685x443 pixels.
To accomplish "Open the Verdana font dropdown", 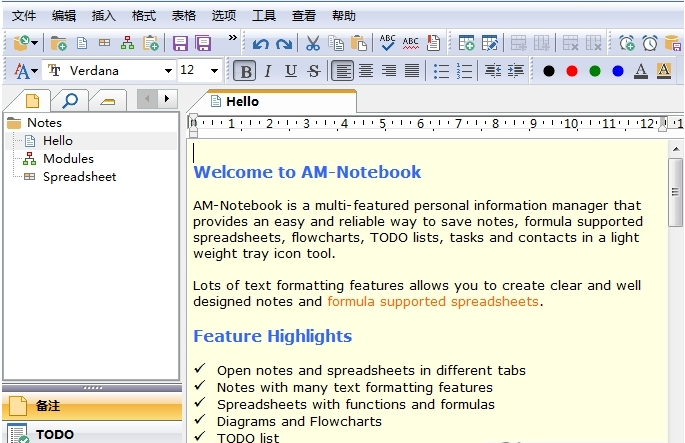I will point(166,71).
